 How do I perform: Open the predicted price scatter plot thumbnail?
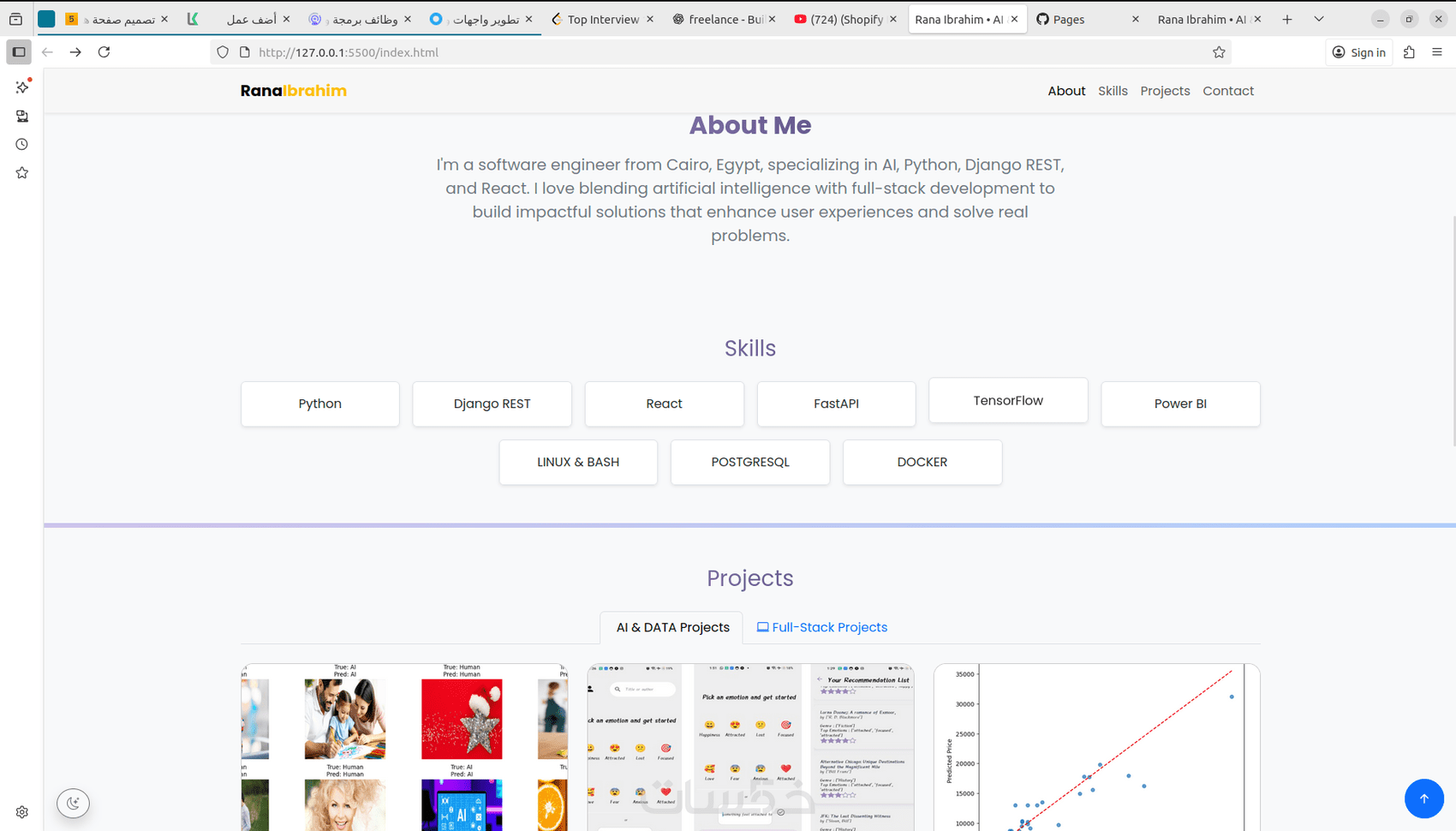(1097, 747)
